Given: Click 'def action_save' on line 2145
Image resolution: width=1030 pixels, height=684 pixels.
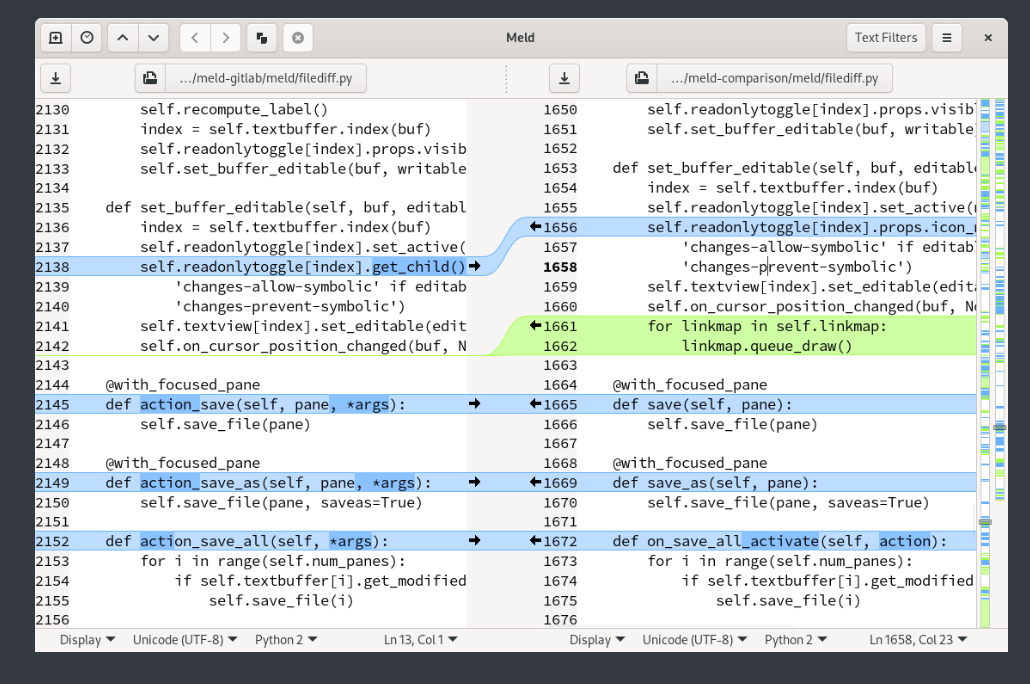Looking at the screenshot, I should coord(170,404).
